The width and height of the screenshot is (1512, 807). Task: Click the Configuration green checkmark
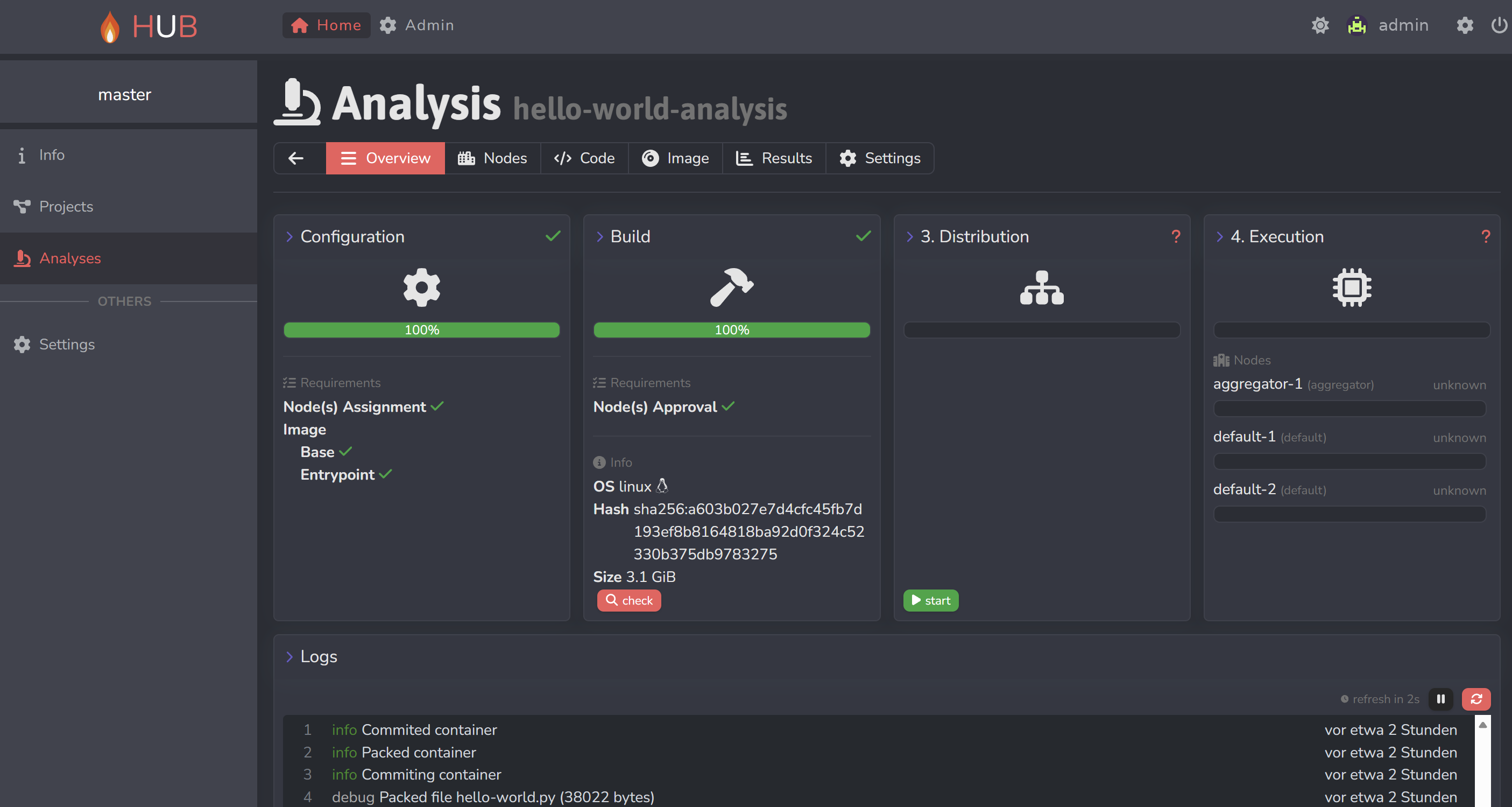pyautogui.click(x=553, y=236)
